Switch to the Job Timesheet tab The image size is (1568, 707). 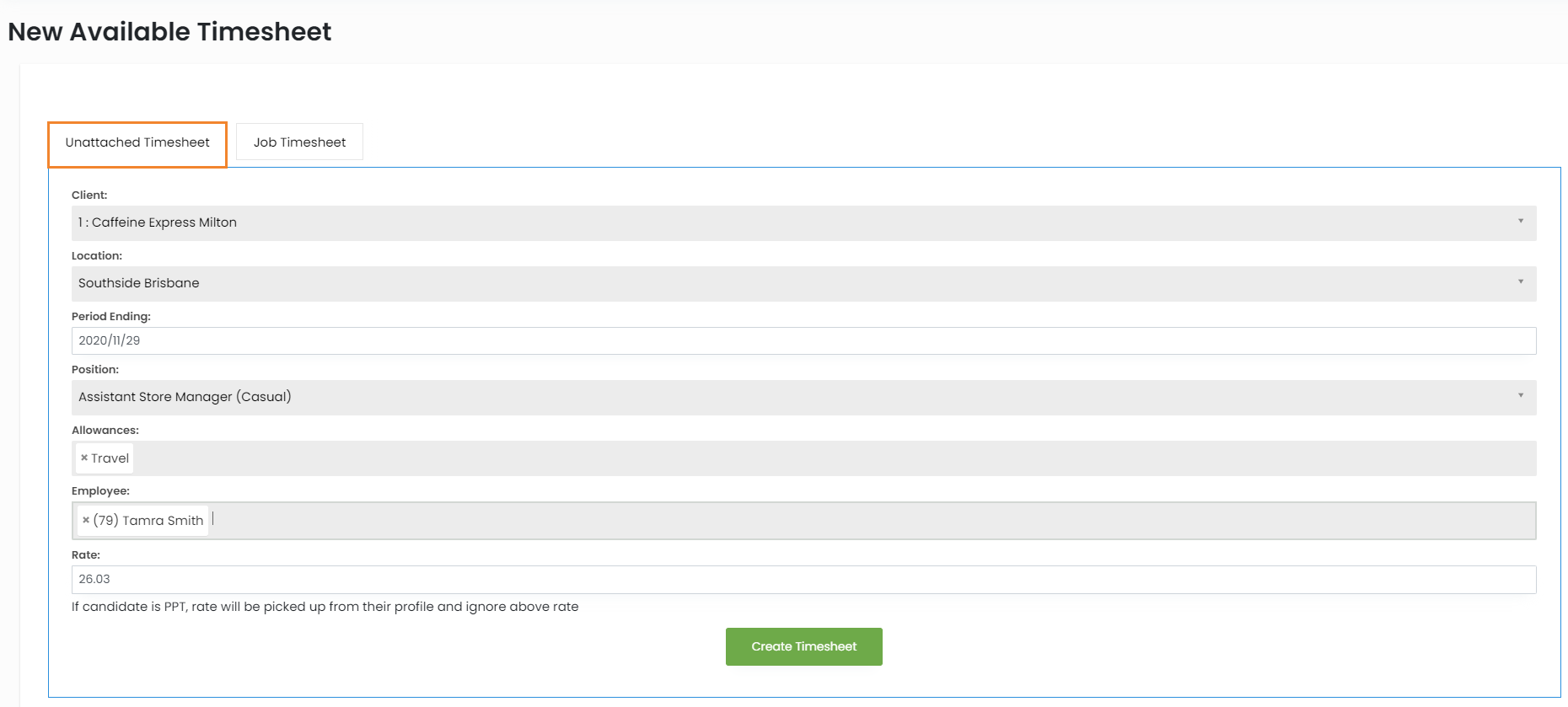tap(299, 142)
